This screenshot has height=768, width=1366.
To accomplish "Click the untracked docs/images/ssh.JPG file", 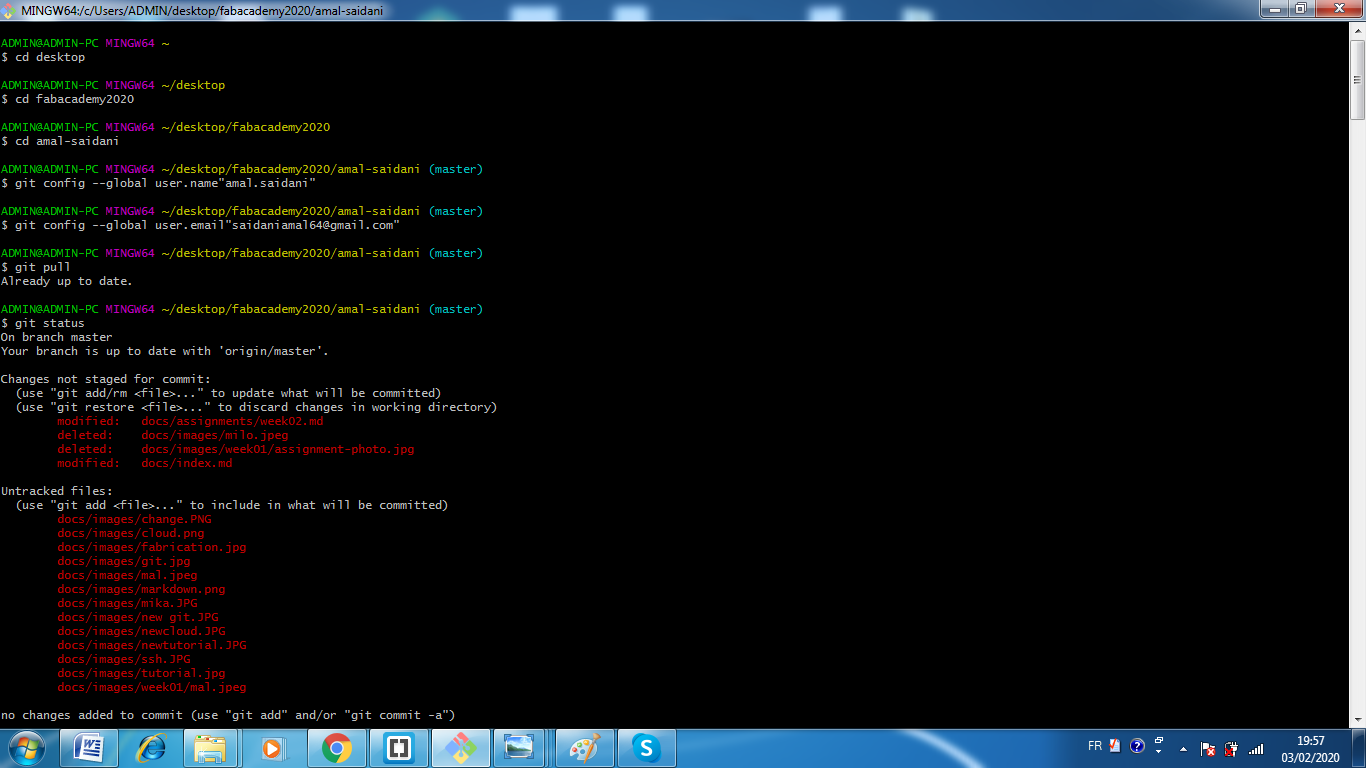I will 123,659.
